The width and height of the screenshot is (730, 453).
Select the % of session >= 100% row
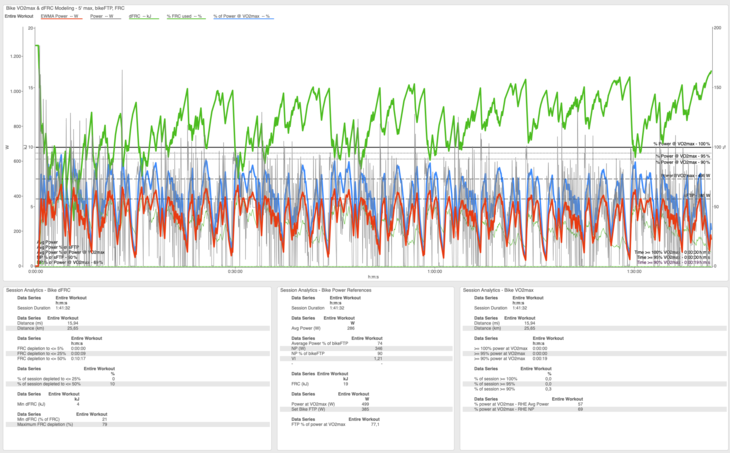click(595, 379)
